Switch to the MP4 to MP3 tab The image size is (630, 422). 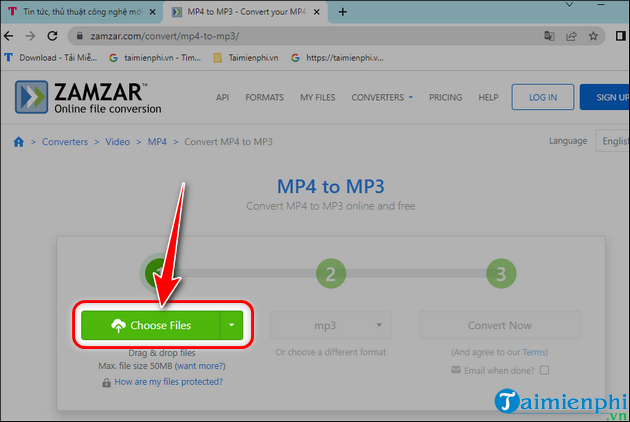tap(246, 12)
